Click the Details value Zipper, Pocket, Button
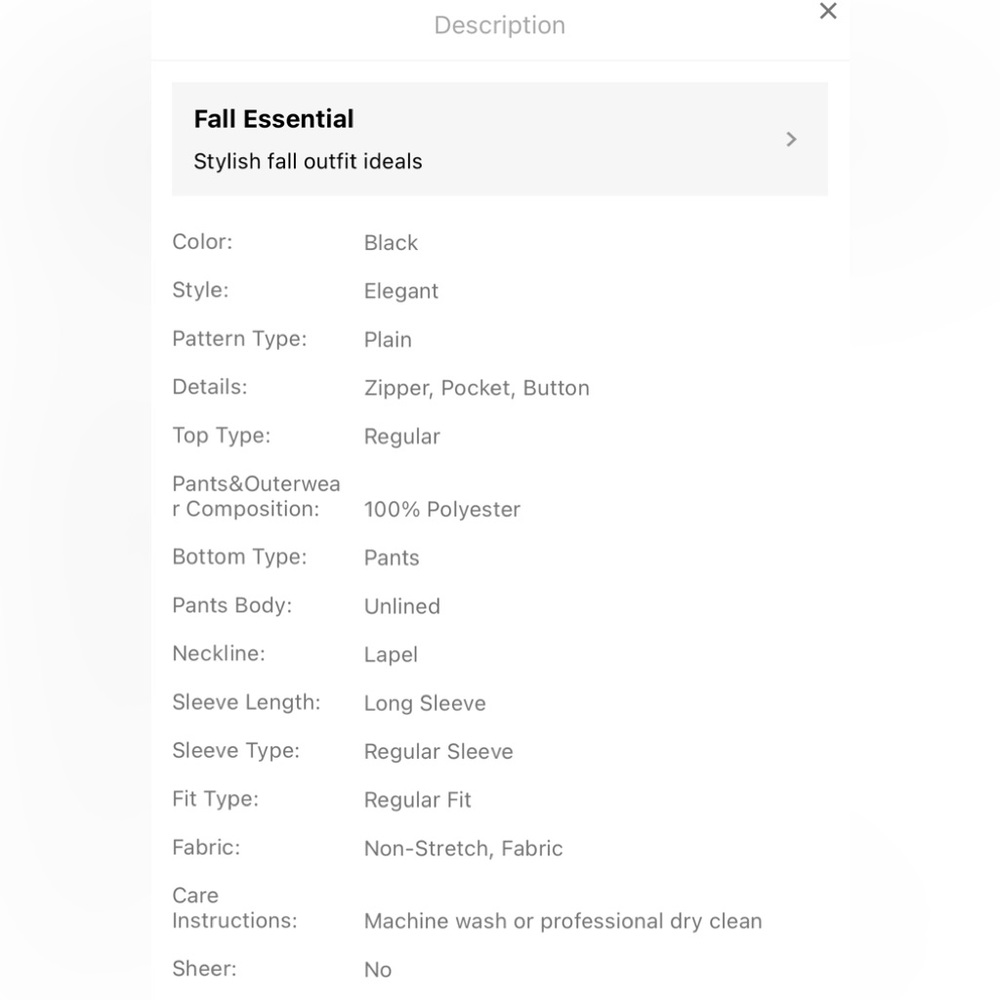The height and width of the screenshot is (1000, 1000). coord(477,388)
